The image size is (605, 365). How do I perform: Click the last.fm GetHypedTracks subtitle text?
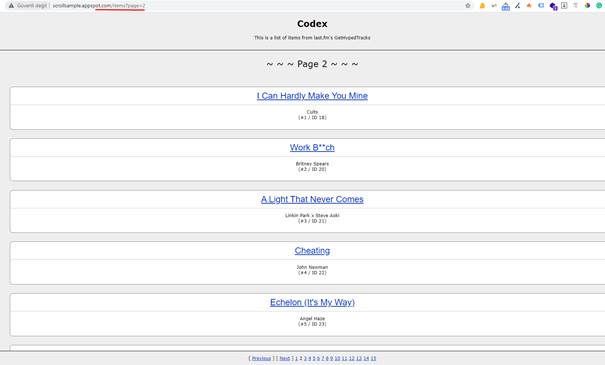point(312,38)
